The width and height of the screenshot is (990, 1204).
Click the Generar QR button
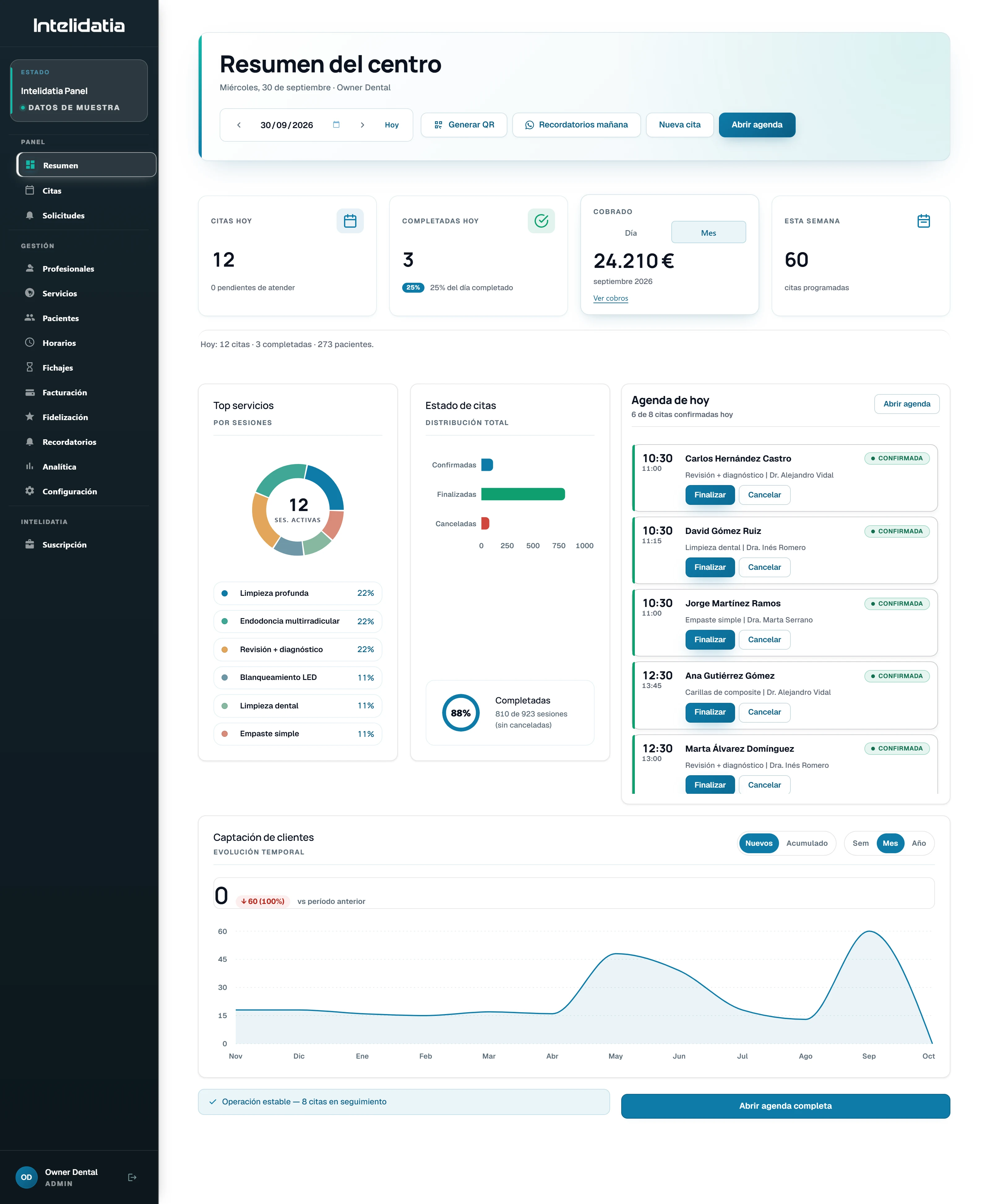[x=464, y=125]
